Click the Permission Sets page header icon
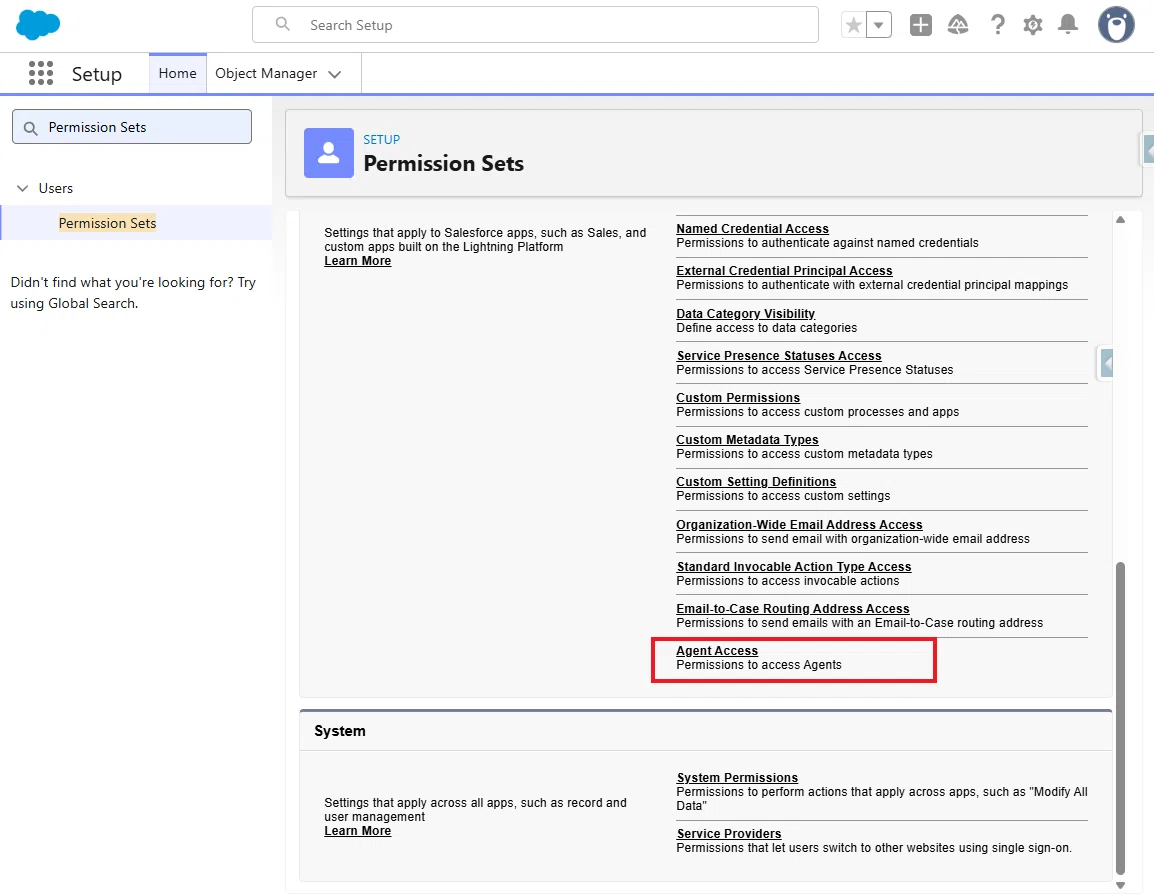This screenshot has height=894, width=1154. [329, 153]
